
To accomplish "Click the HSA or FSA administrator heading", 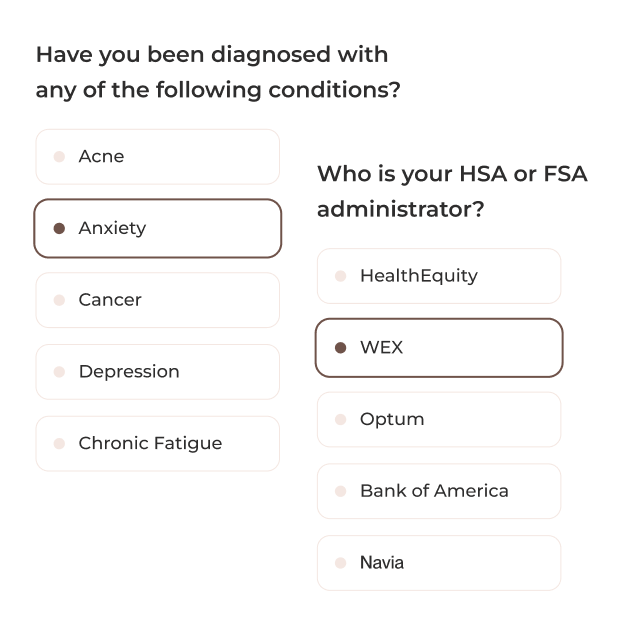I will [452, 192].
